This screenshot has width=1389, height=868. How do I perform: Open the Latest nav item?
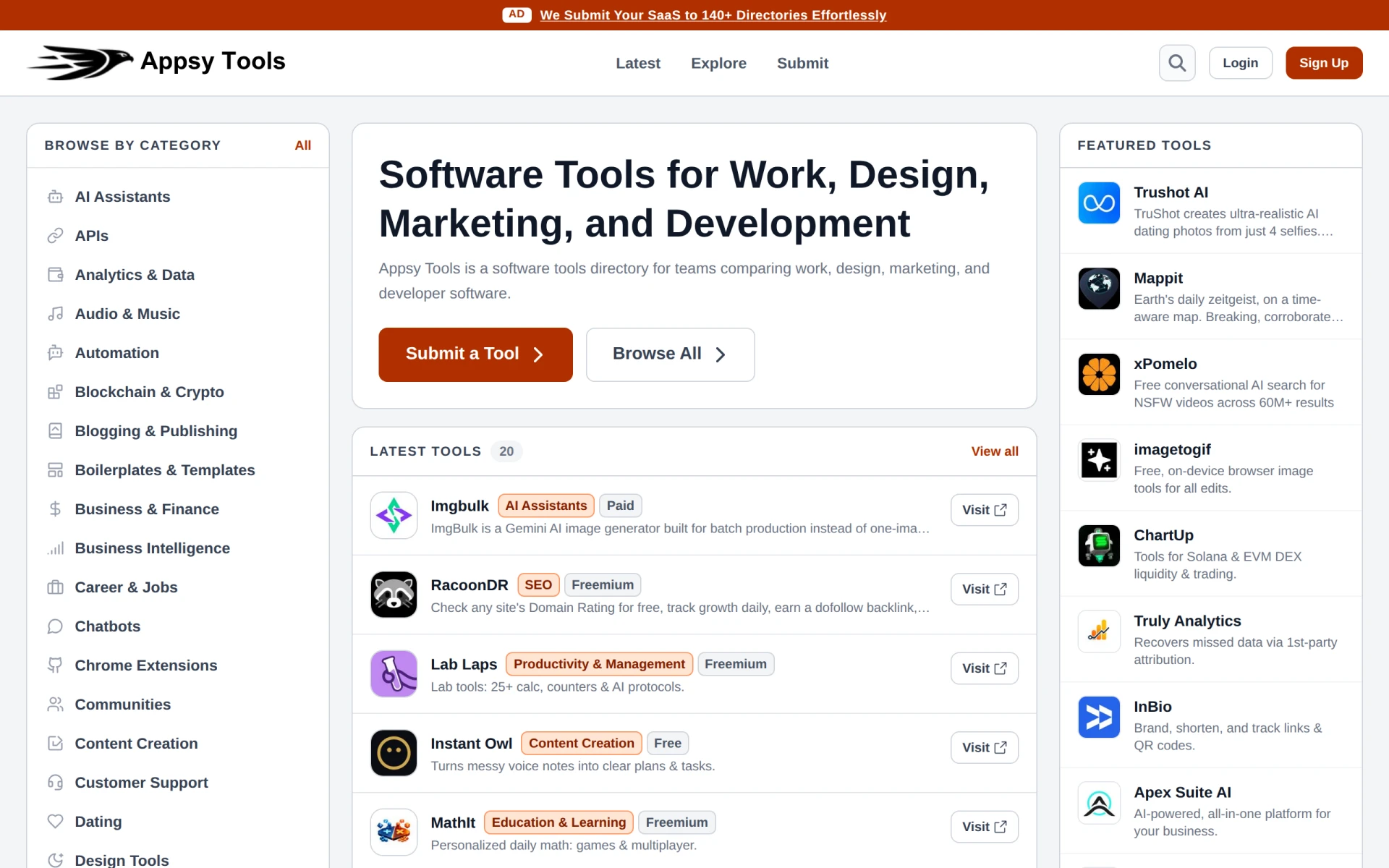[x=638, y=63]
